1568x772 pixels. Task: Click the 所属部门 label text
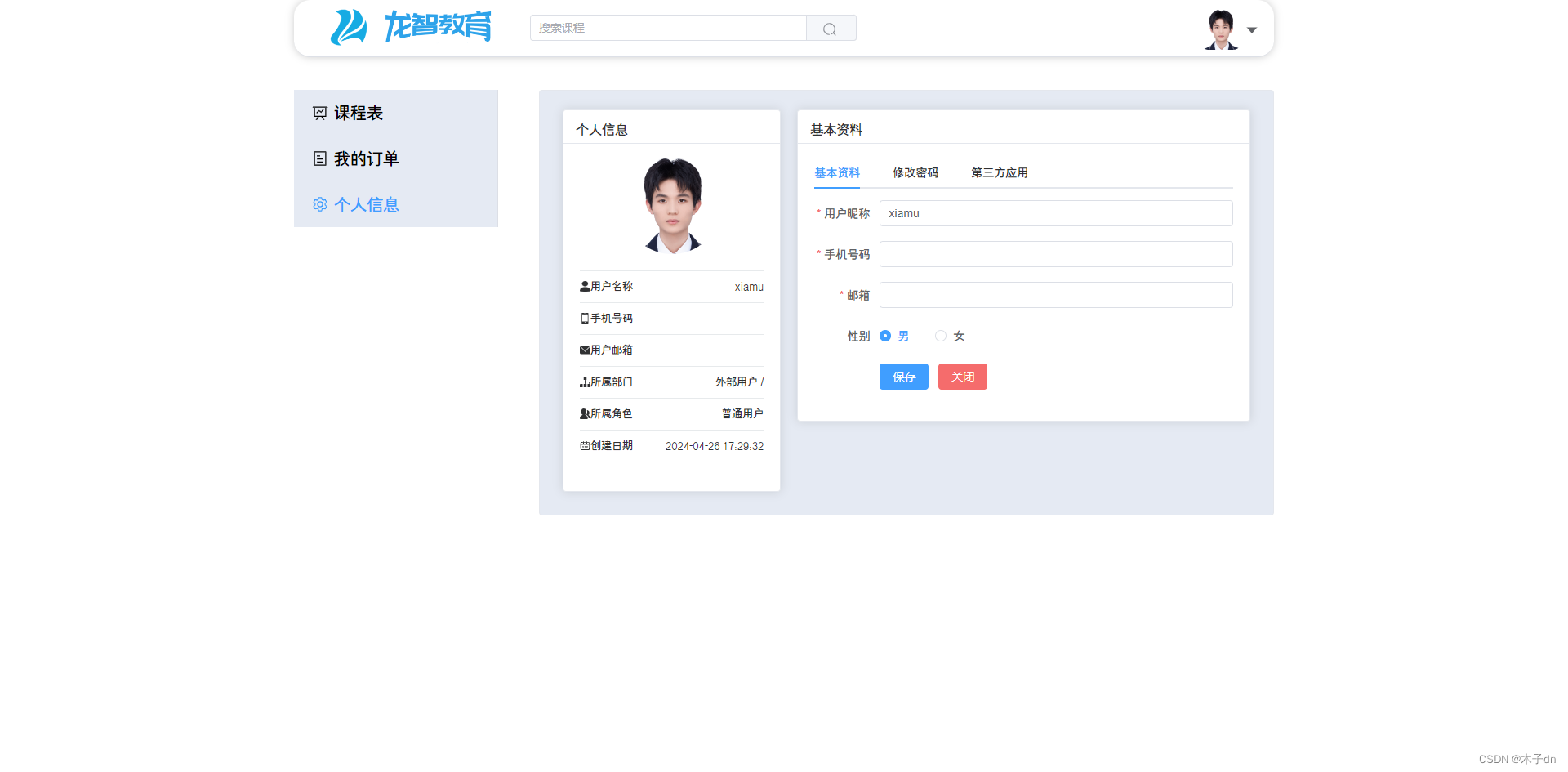click(x=612, y=382)
